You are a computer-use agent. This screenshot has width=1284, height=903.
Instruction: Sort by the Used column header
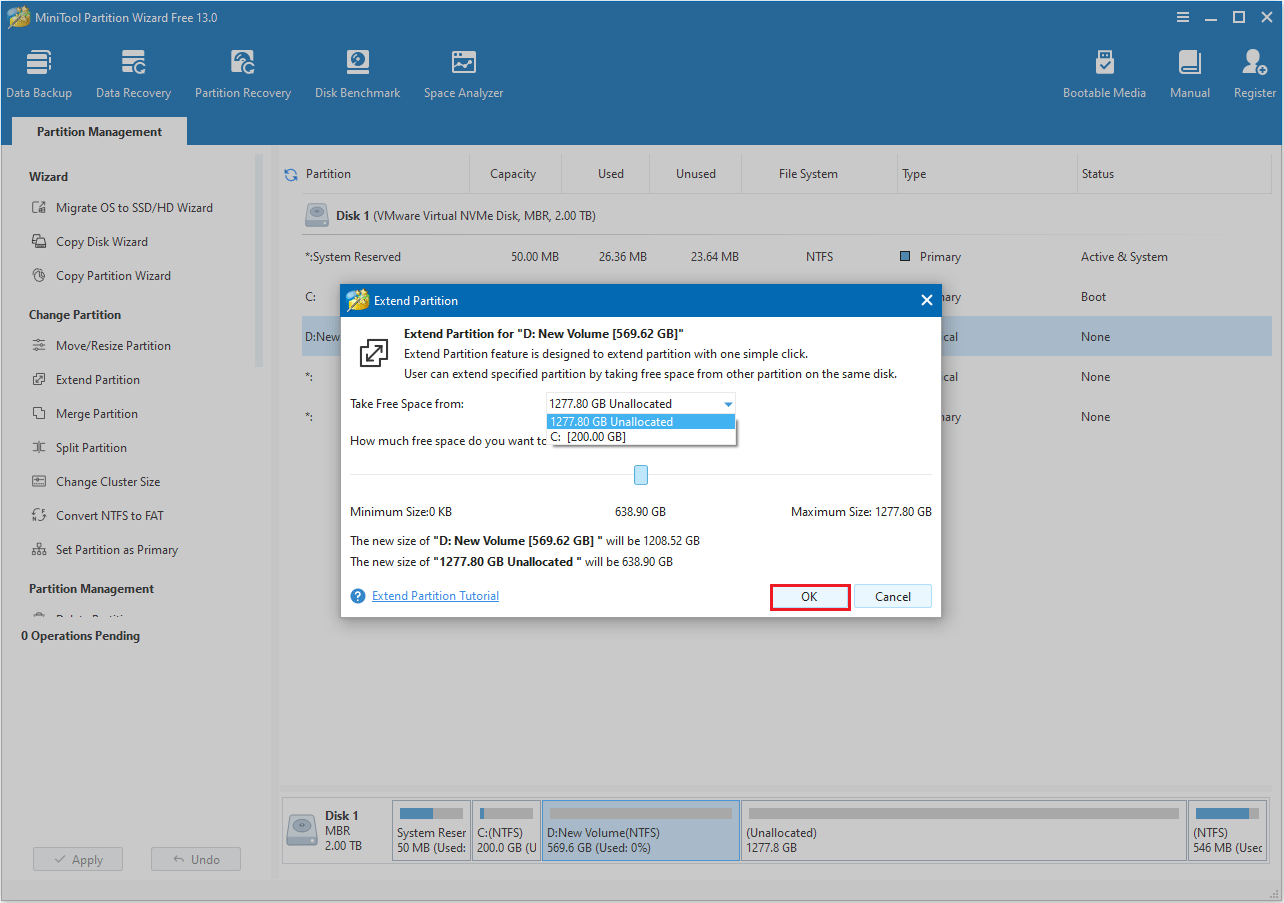click(611, 174)
